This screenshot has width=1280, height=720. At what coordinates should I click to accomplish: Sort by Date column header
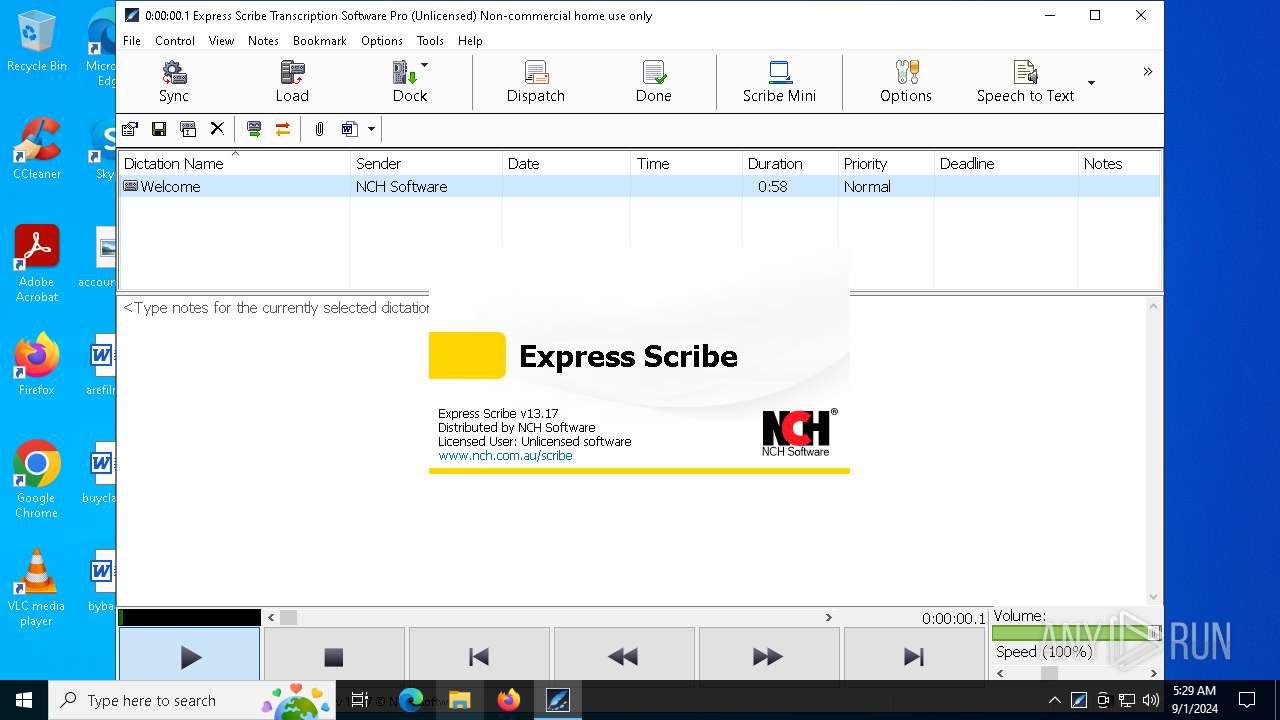pyautogui.click(x=566, y=164)
